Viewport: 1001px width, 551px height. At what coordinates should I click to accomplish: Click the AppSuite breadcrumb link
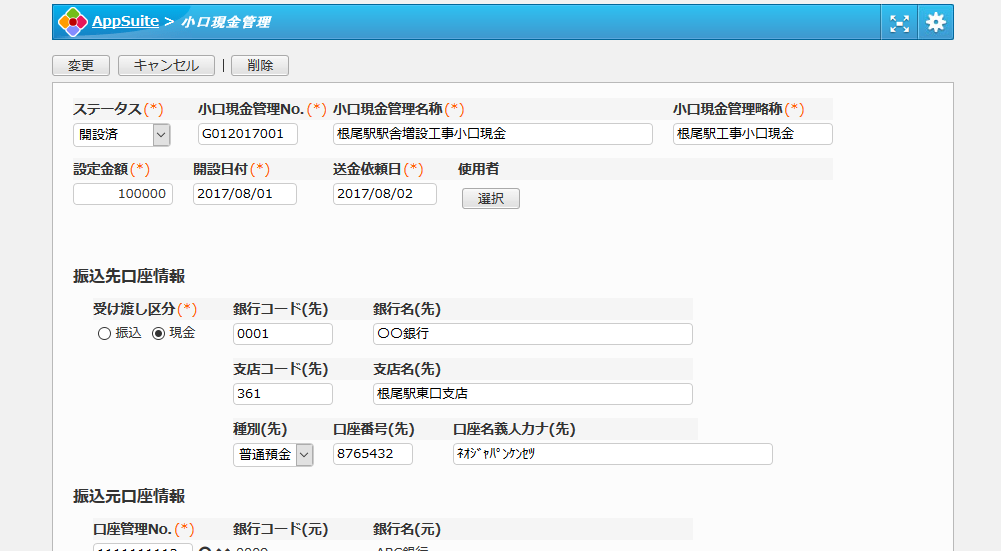[125, 21]
